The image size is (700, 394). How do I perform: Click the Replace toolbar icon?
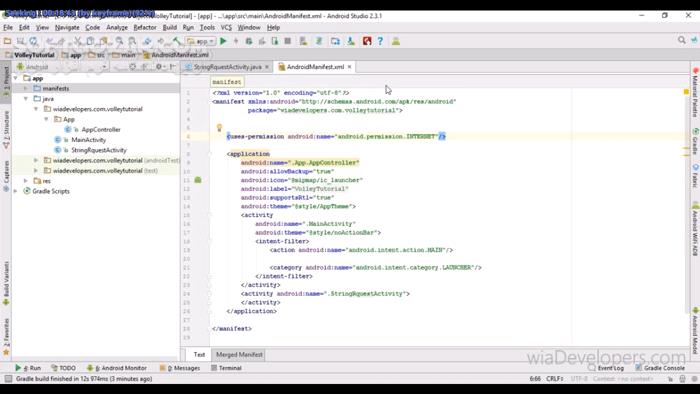click(133, 41)
